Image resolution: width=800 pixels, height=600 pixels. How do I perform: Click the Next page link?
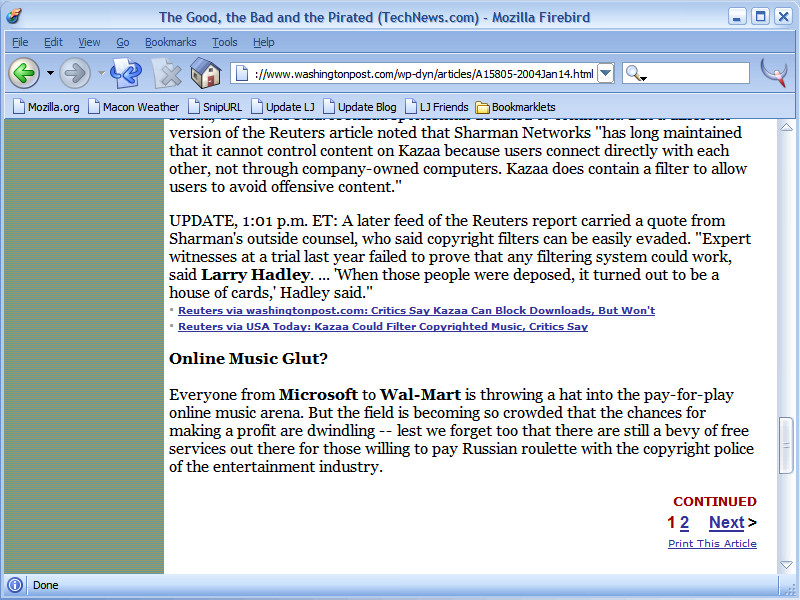[727, 522]
